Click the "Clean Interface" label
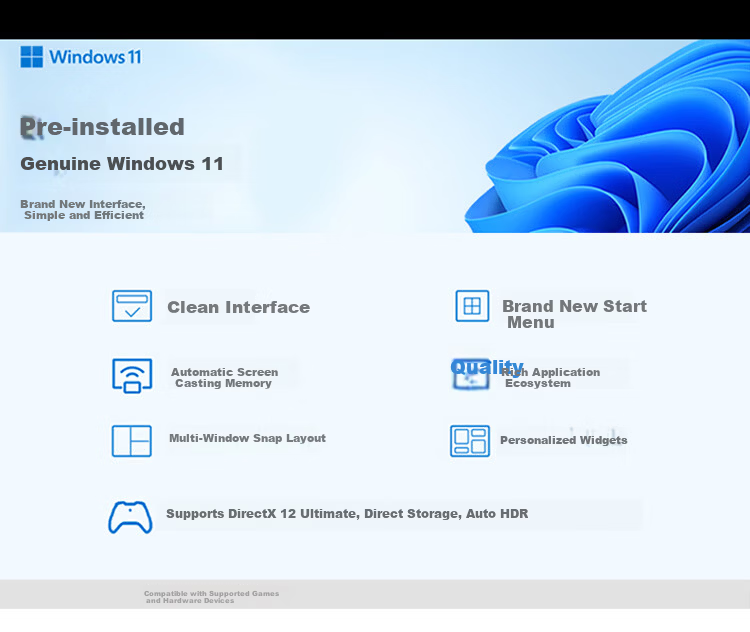This screenshot has height=632, width=750. (x=239, y=307)
